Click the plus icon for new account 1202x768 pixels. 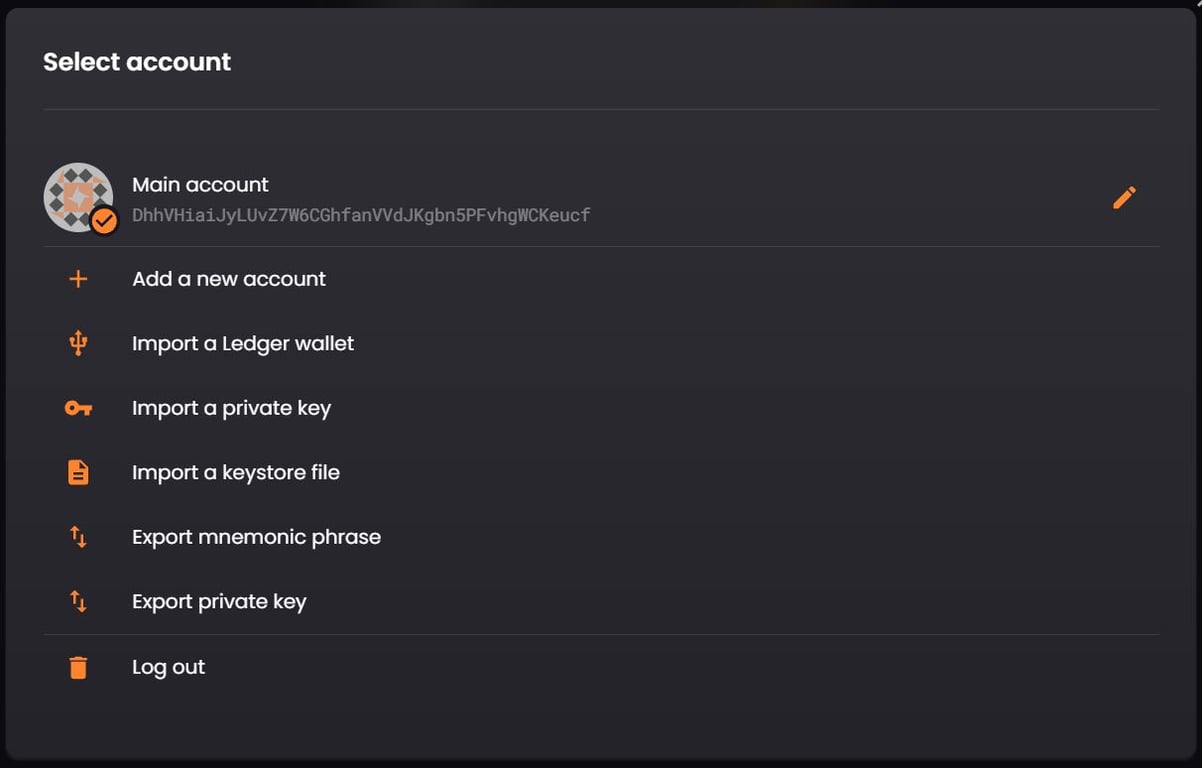pos(78,279)
